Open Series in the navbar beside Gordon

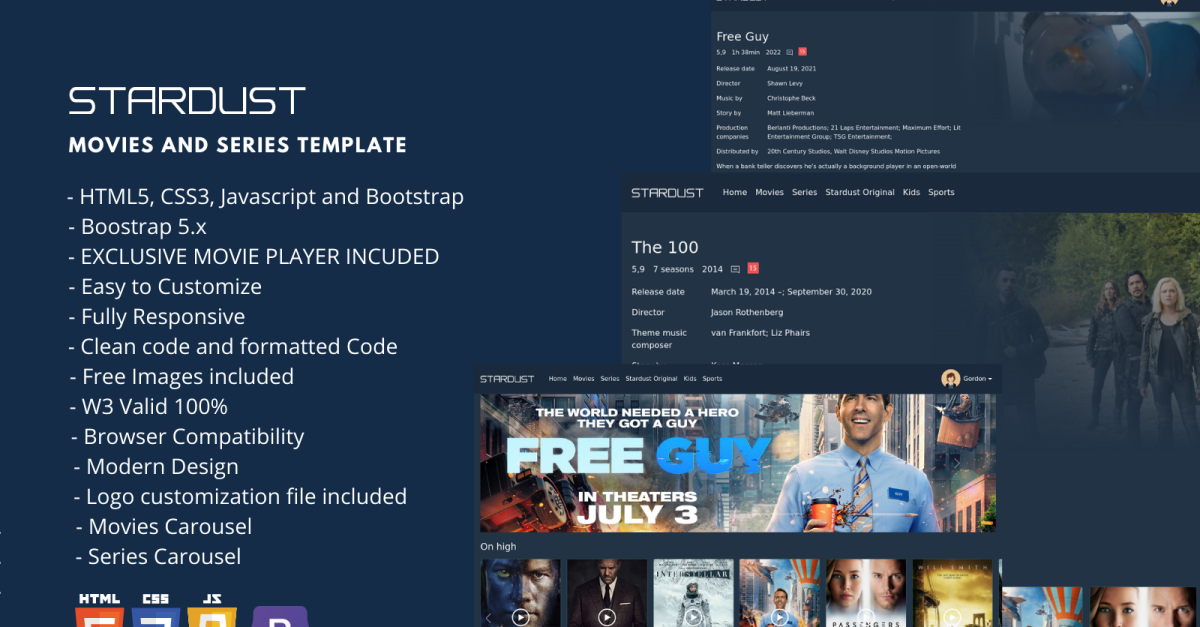609,379
